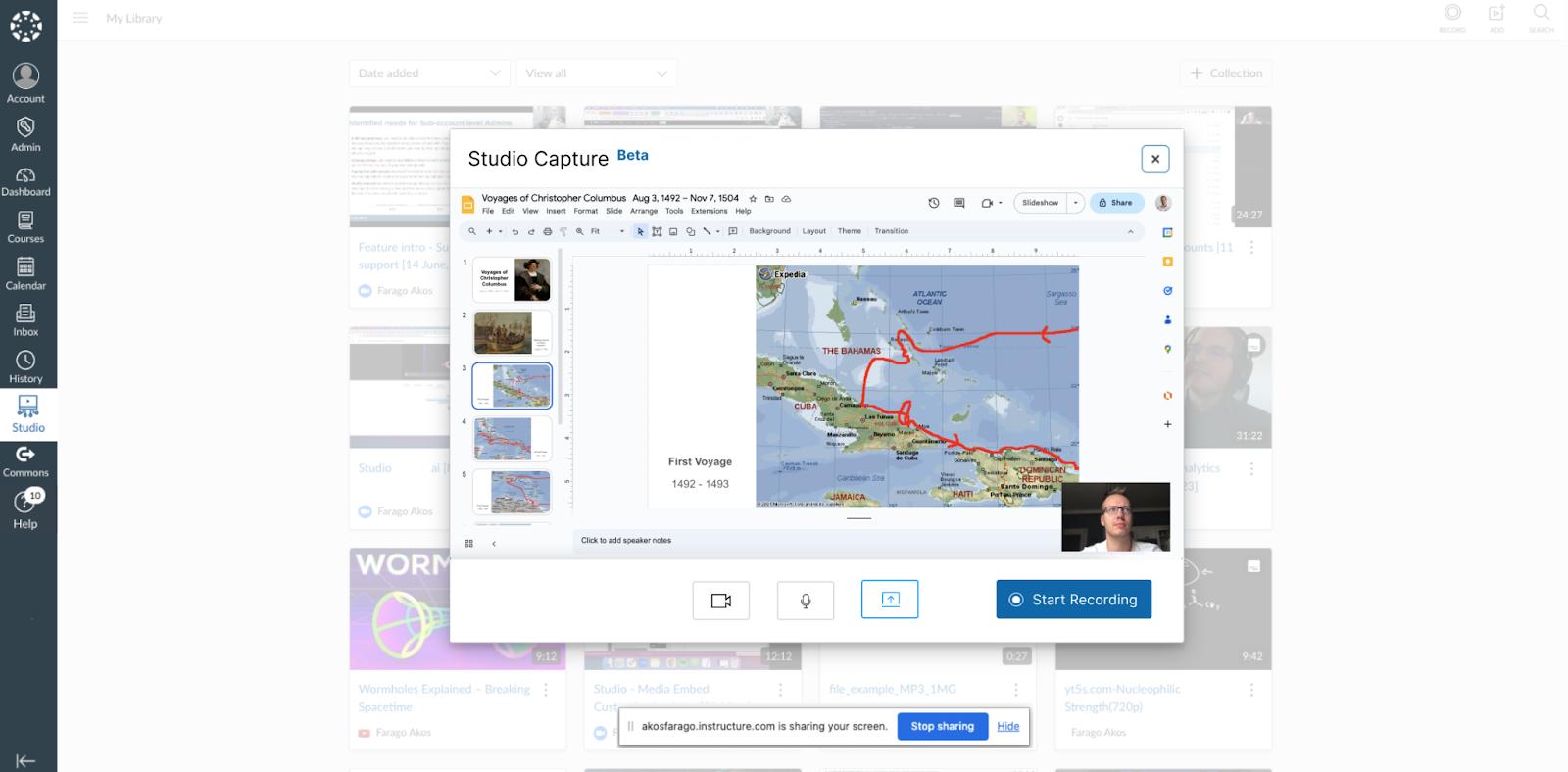Image resolution: width=1568 pixels, height=772 pixels.
Task: Open the Format menu in Slides
Action: click(586, 211)
